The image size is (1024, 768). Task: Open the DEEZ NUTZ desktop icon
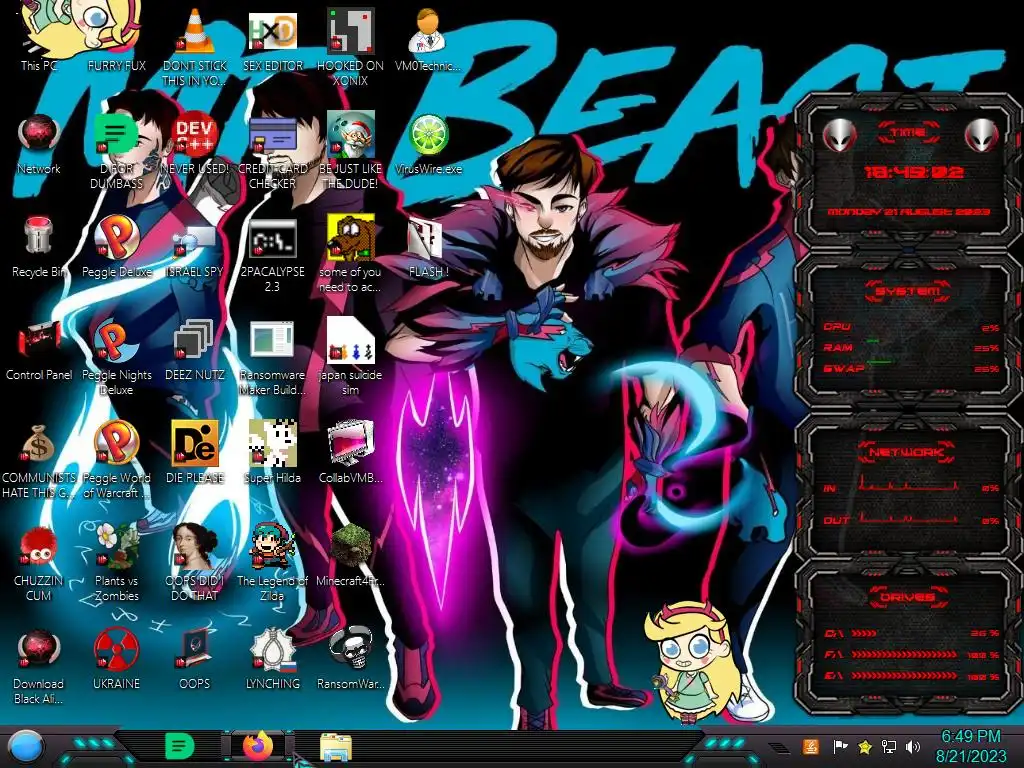195,341
